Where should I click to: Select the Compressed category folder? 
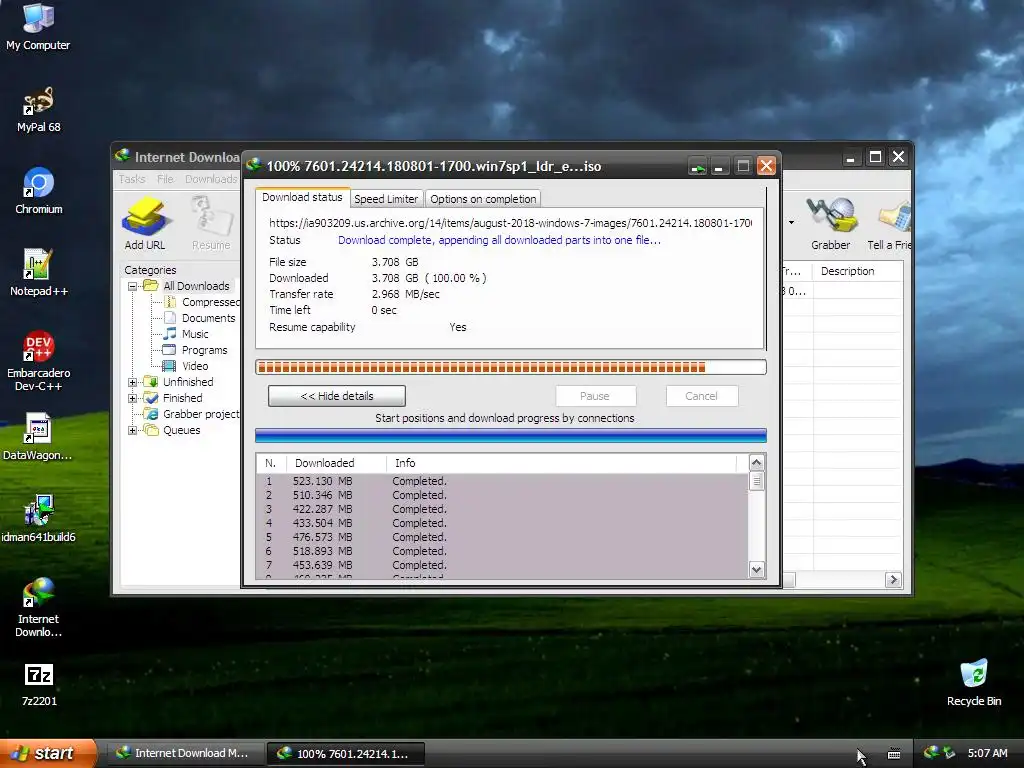tap(202, 302)
